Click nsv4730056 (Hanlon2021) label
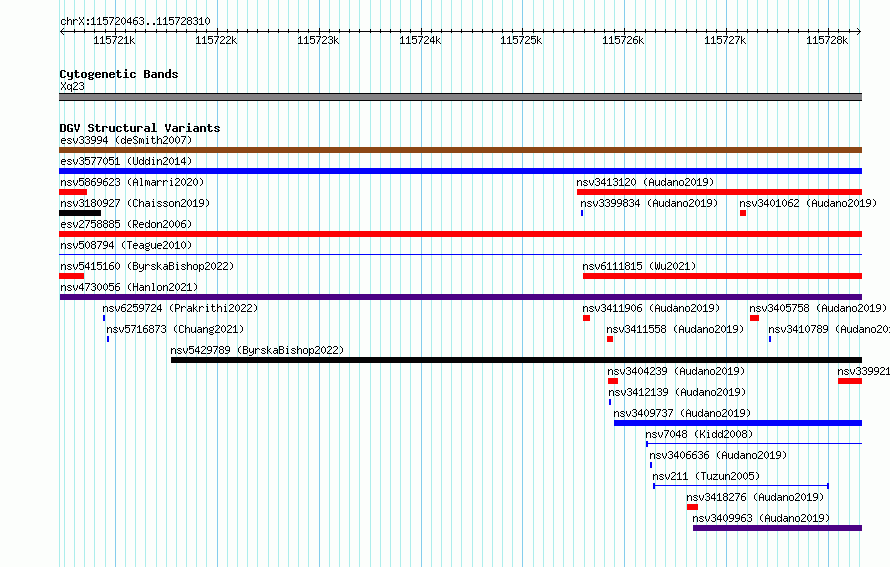 [129, 287]
